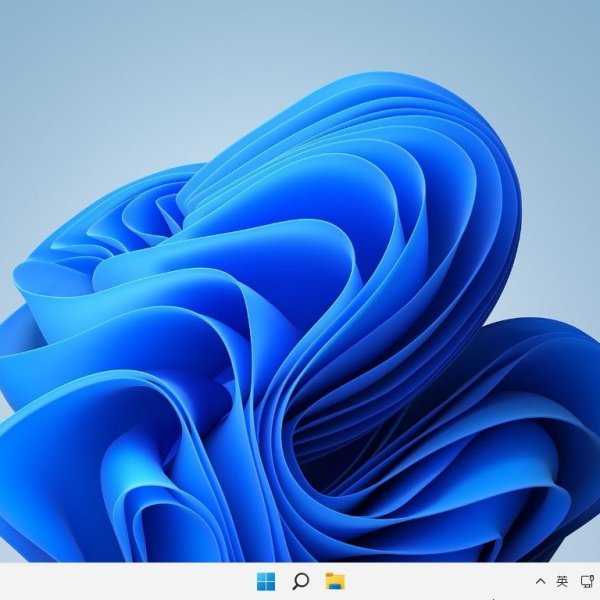This screenshot has height=600, width=600.
Task: Open network status tray icon
Action: click(587, 581)
